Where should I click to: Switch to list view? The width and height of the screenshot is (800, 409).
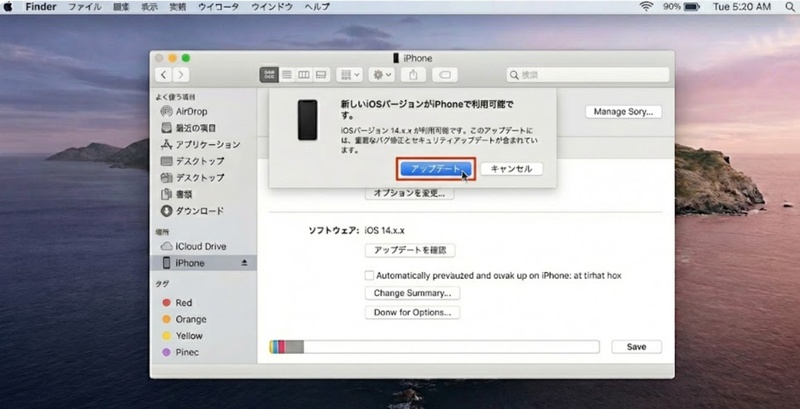[287, 75]
